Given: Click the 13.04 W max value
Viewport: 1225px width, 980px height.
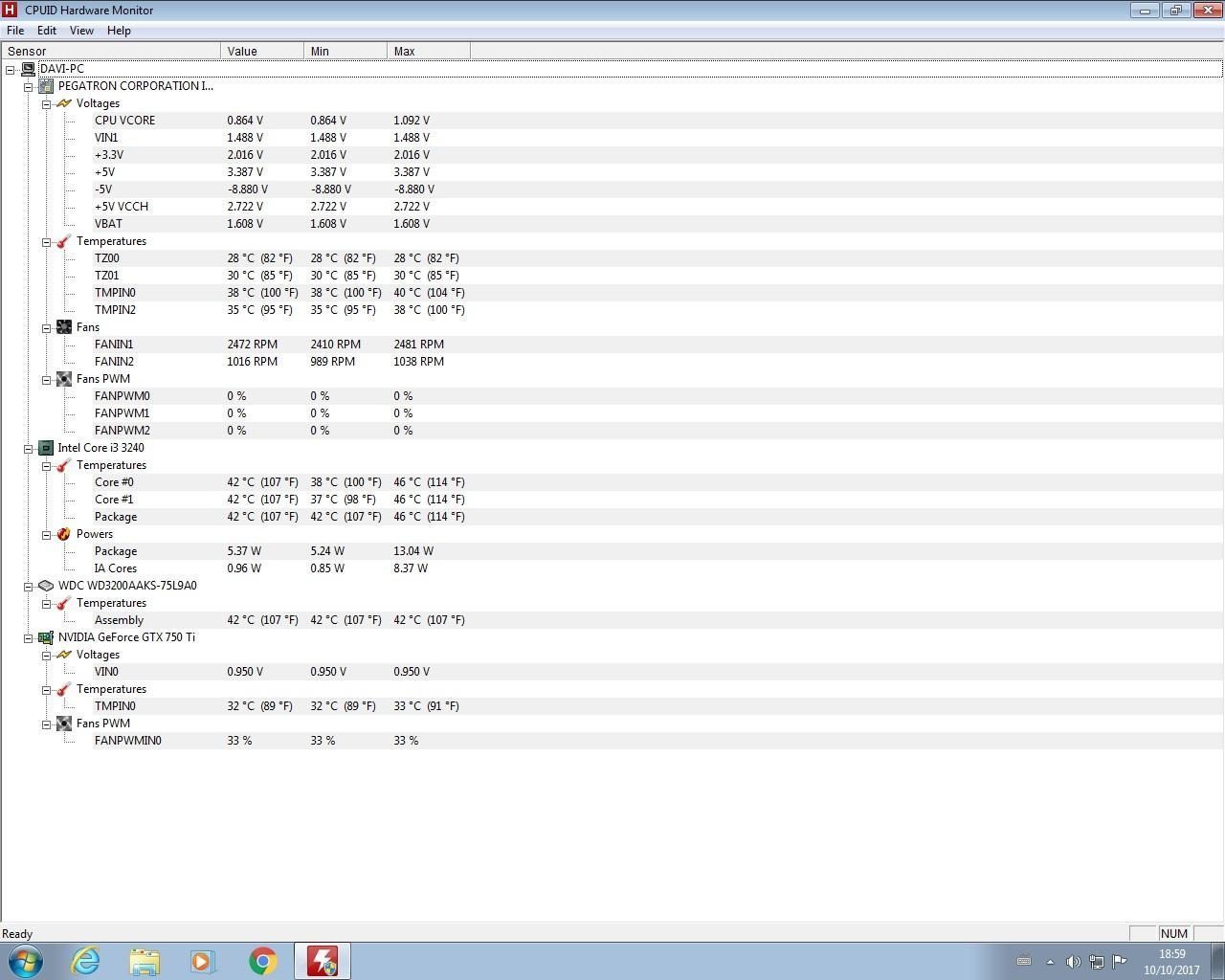Looking at the screenshot, I should point(413,551).
